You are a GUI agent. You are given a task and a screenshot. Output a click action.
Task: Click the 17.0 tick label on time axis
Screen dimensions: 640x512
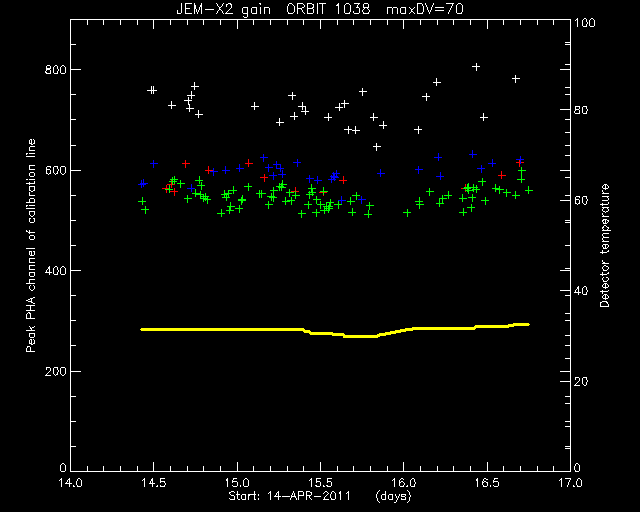pyautogui.click(x=570, y=483)
